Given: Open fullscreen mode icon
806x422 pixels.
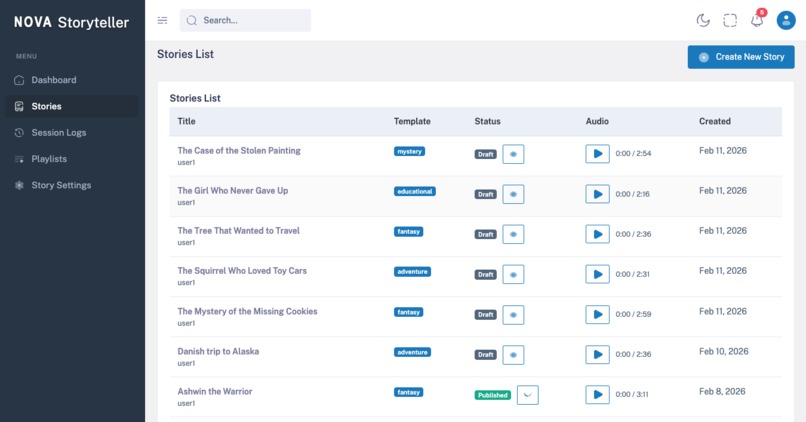Looking at the screenshot, I should pyautogui.click(x=730, y=20).
